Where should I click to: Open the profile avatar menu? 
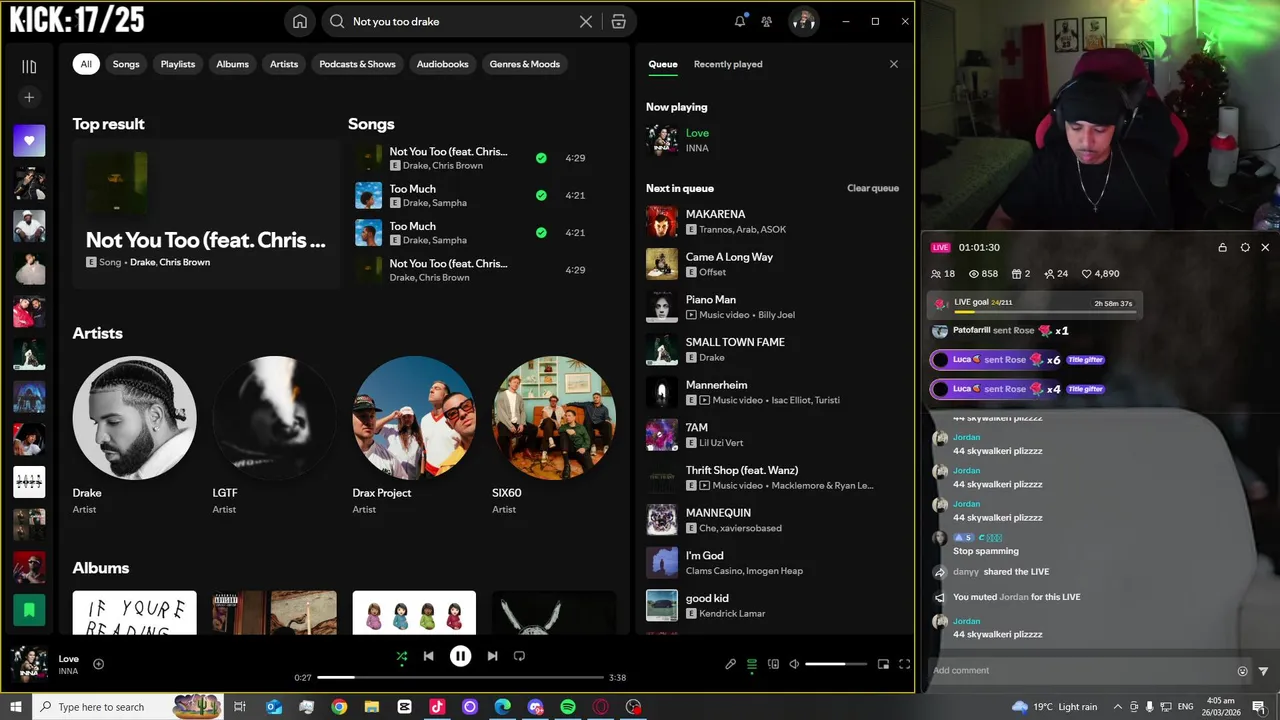(804, 21)
